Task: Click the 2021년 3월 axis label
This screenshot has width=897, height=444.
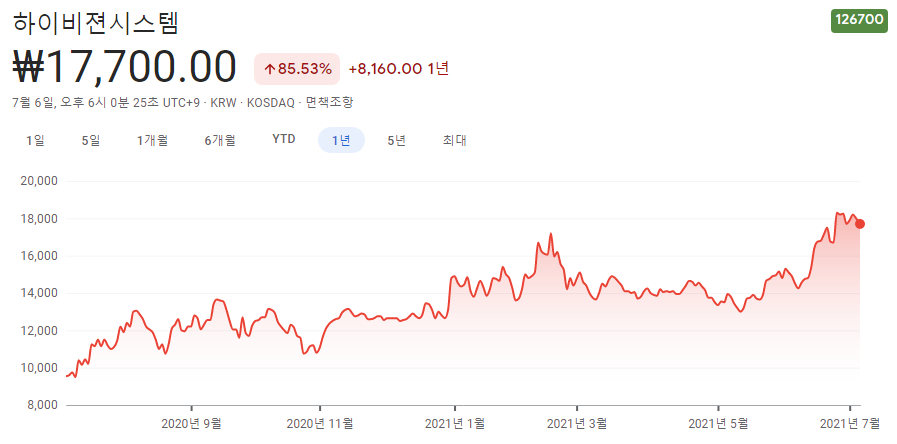Action: coord(577,423)
